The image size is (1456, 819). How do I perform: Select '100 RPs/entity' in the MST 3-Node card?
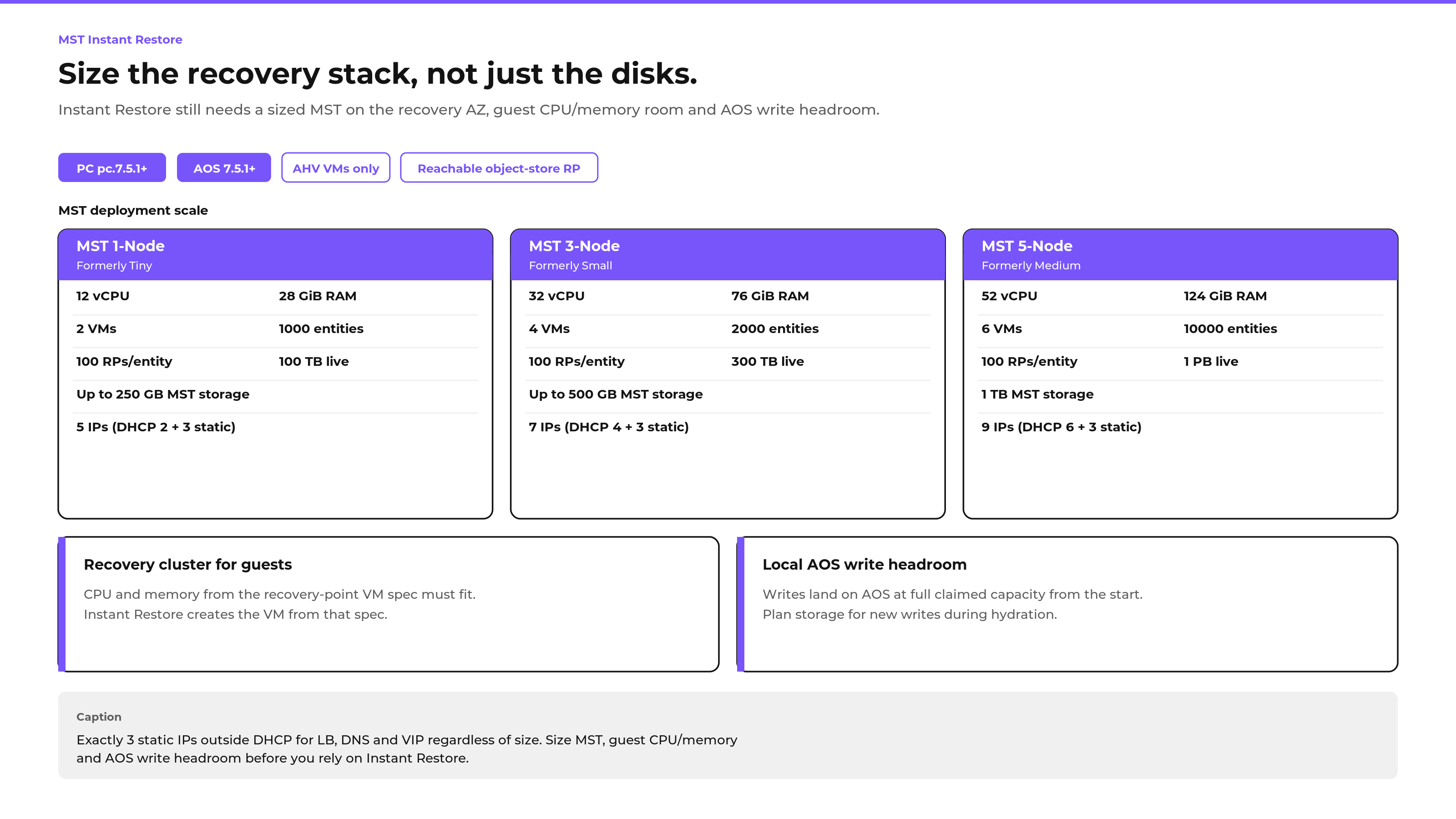click(x=576, y=362)
